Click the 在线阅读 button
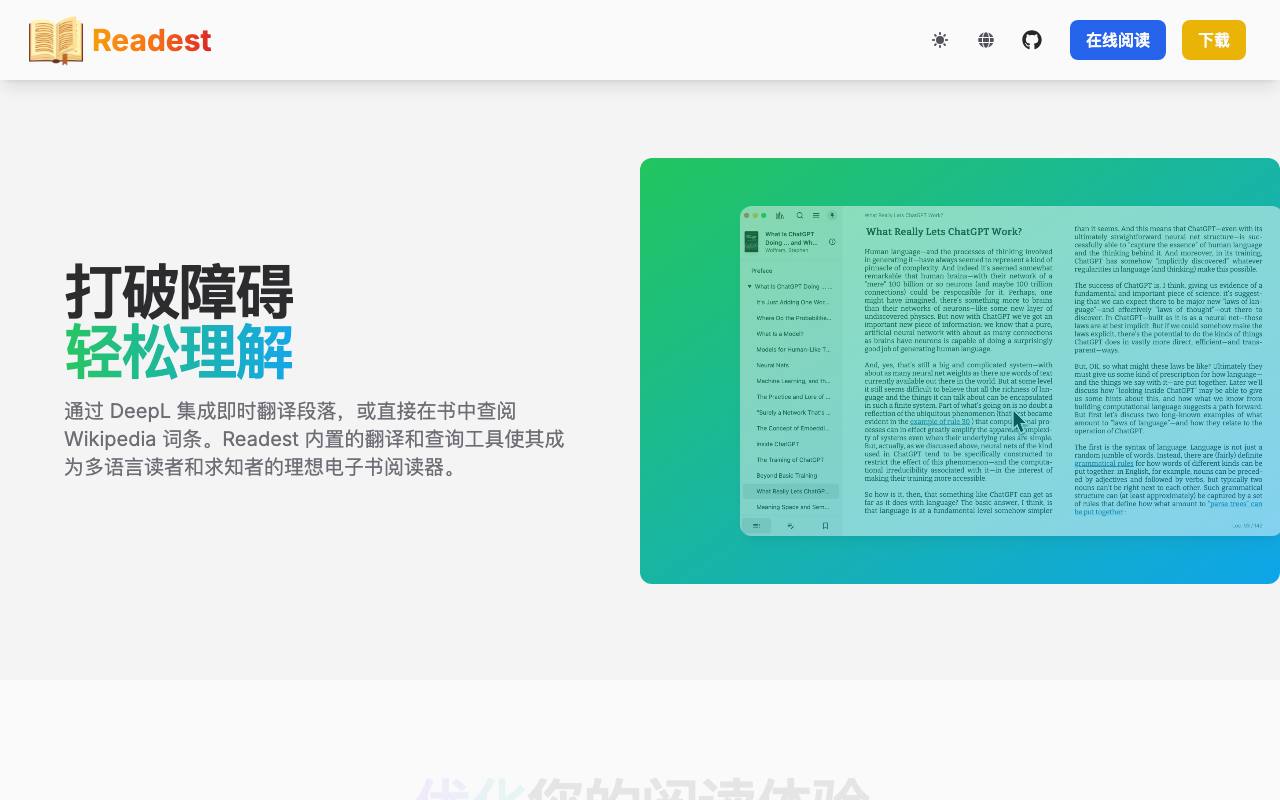1280x800 pixels. [x=1118, y=40]
